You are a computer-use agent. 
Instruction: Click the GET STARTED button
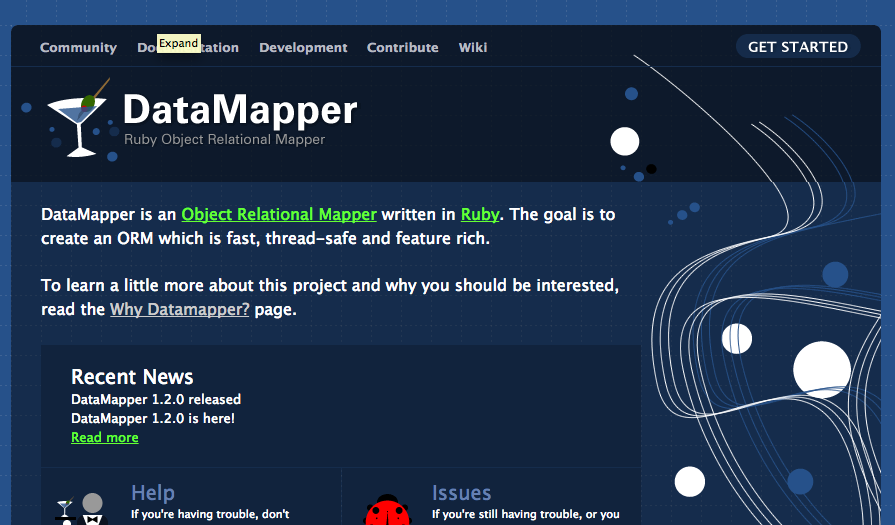(798, 47)
